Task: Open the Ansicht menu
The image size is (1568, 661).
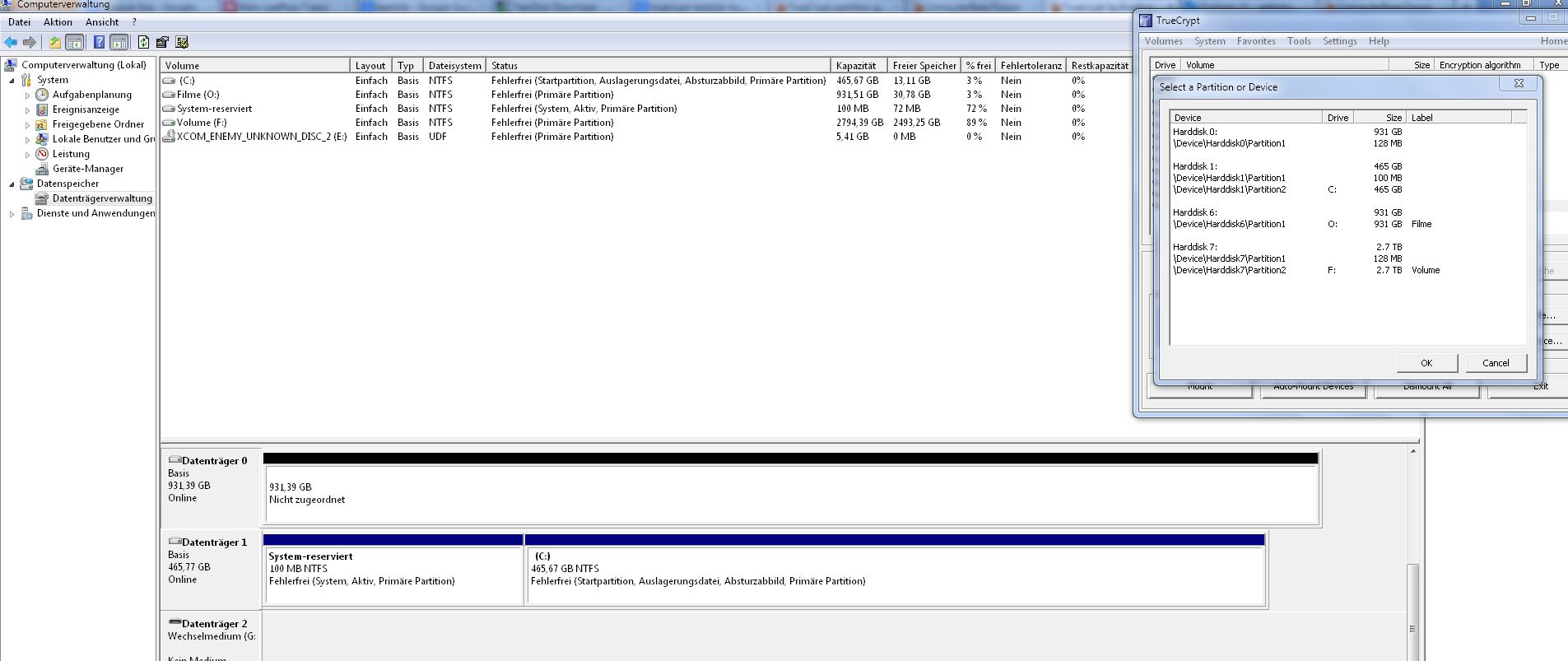Action: point(102,22)
